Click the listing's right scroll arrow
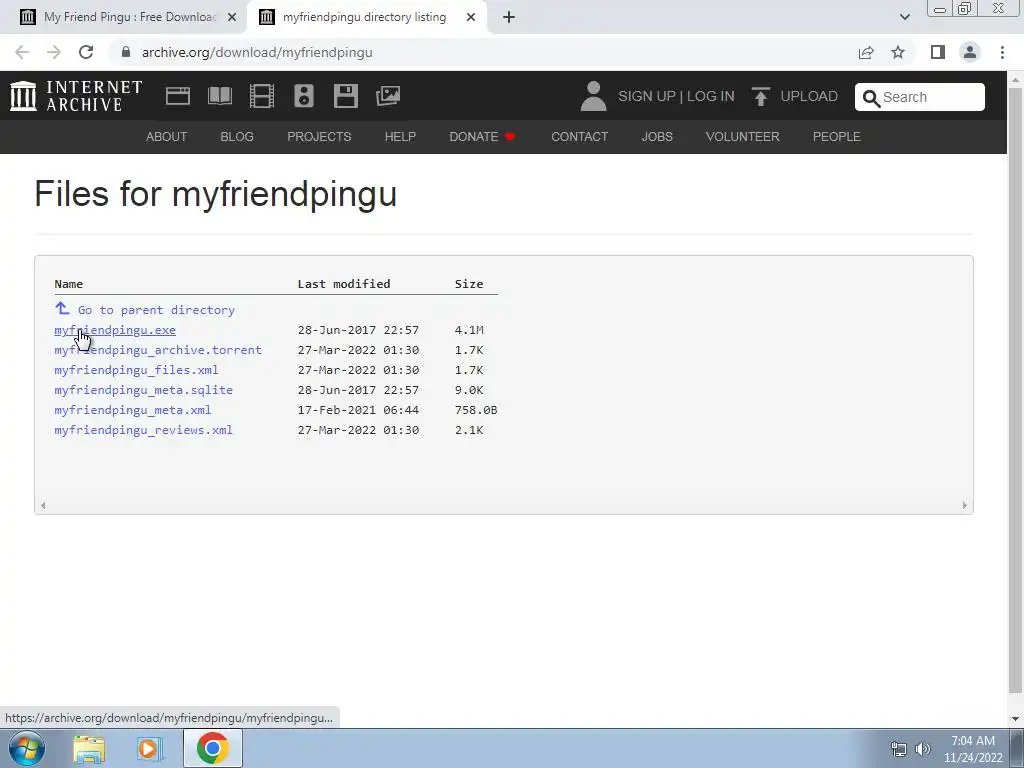 pos(965,505)
